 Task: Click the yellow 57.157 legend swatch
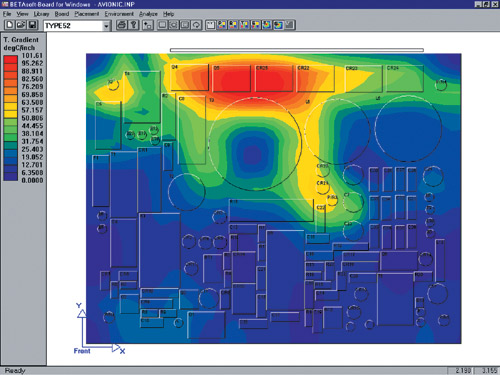10,107
